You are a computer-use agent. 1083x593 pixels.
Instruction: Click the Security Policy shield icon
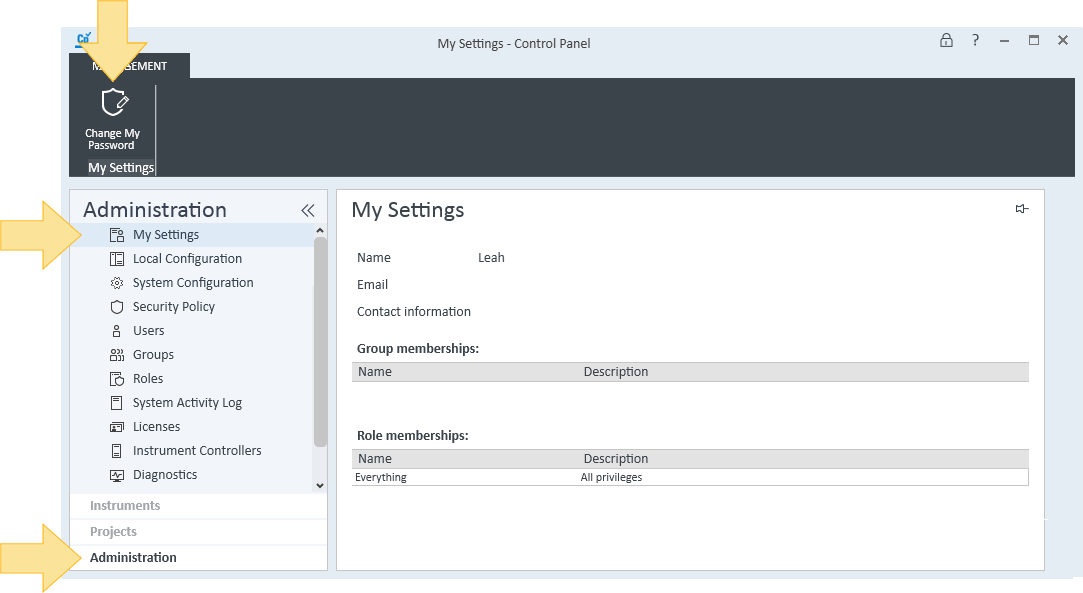coord(117,307)
